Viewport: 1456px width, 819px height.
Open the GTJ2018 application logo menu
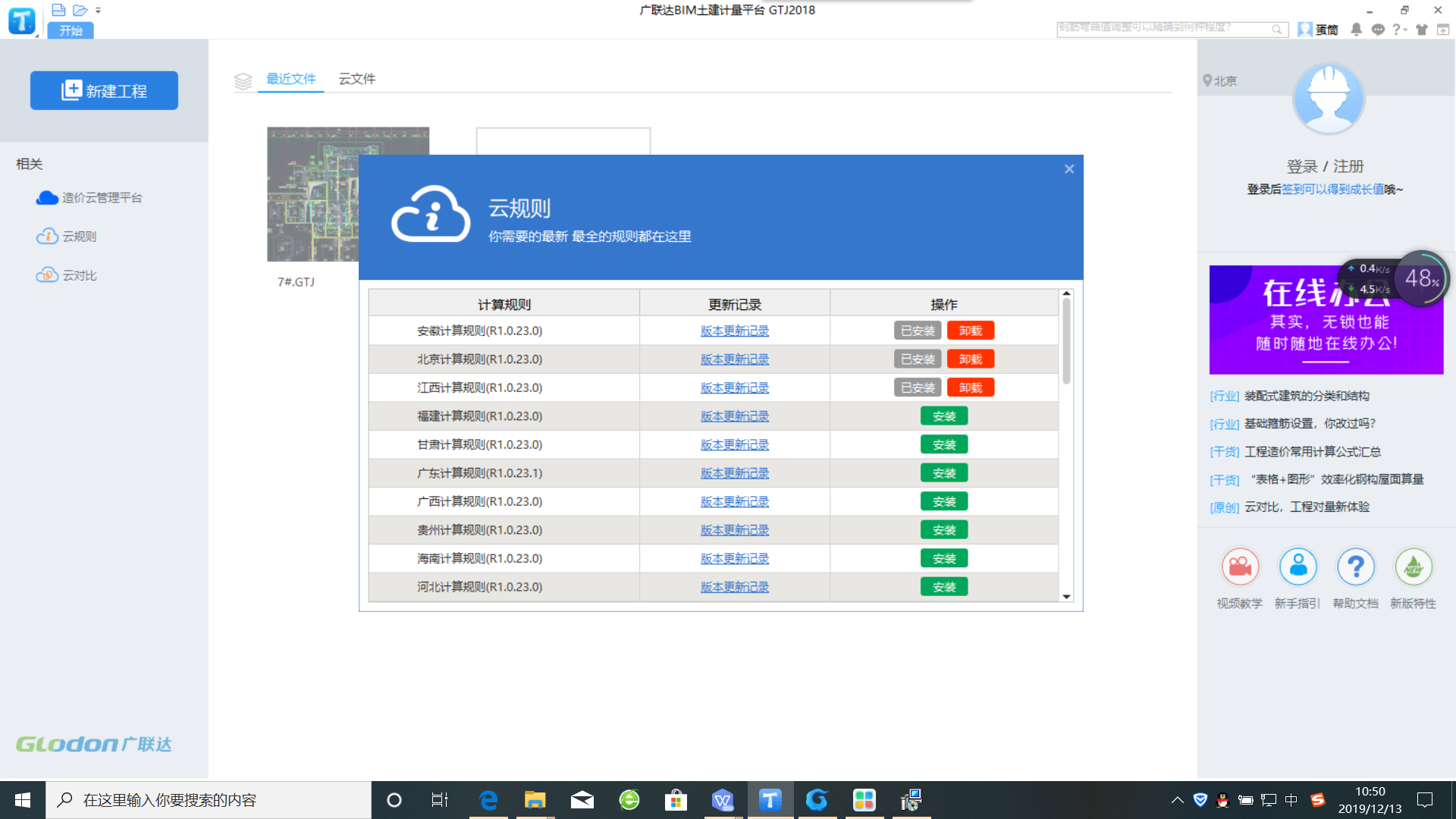tap(21, 20)
